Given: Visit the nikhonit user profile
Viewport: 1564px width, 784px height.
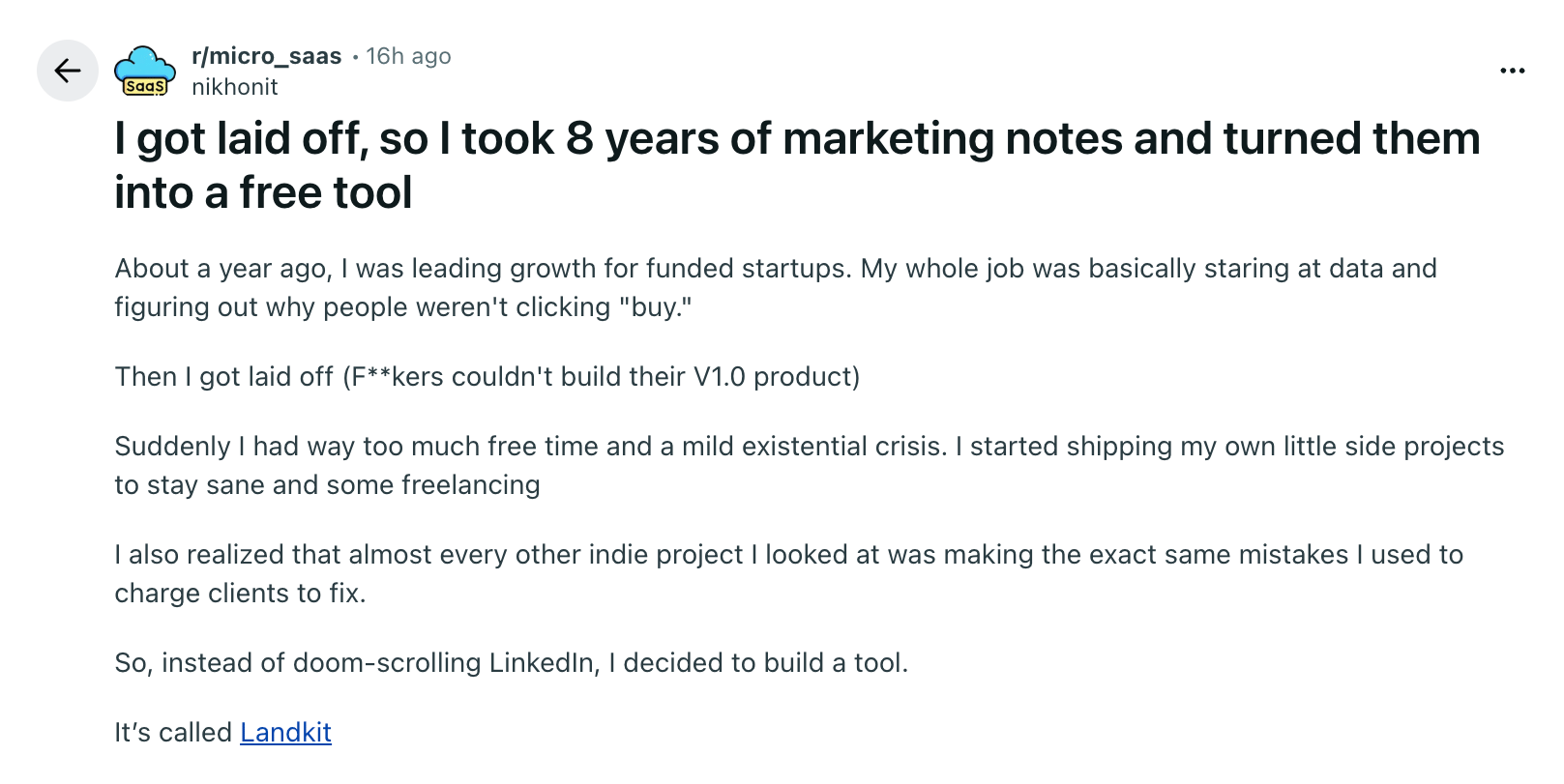Looking at the screenshot, I should 235,87.
